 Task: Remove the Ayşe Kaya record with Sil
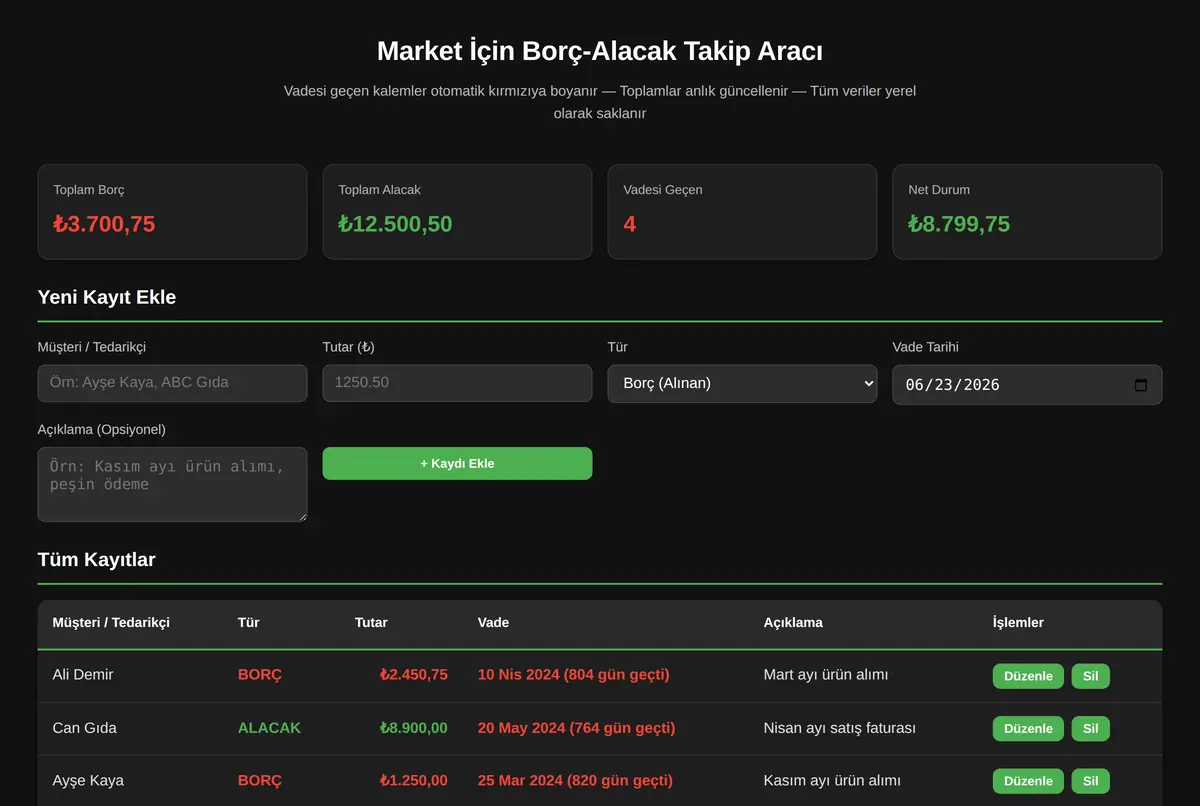1090,781
